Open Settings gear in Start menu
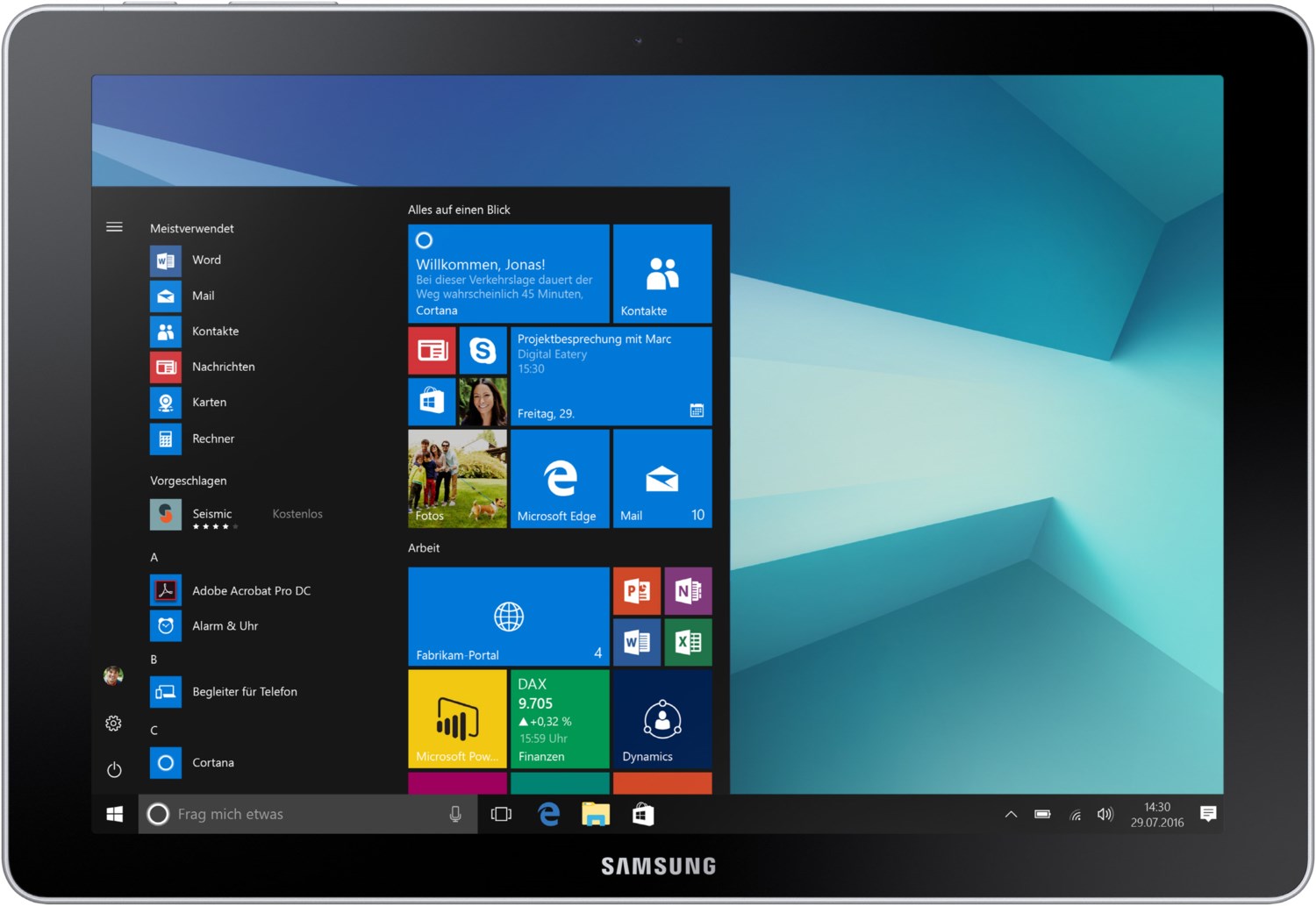The image size is (1316, 906). [x=113, y=724]
